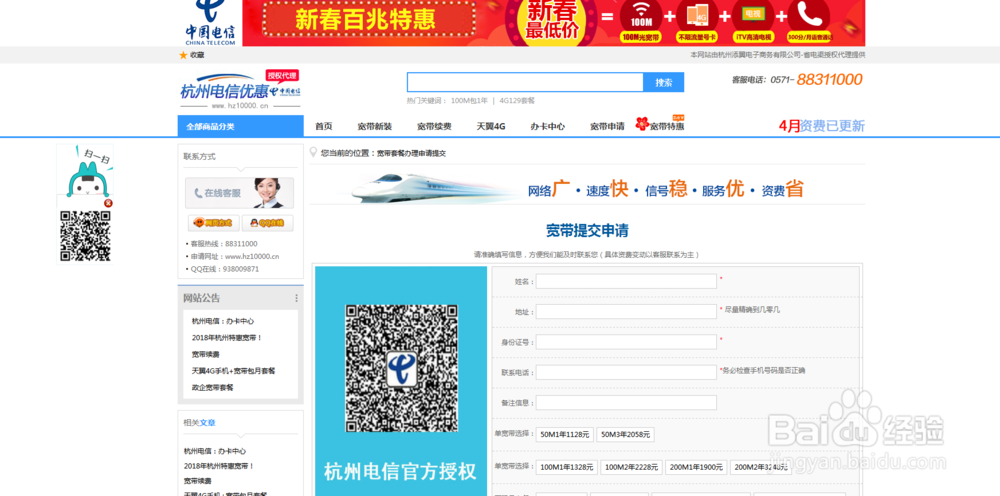The width and height of the screenshot is (1000, 496).
Task: Click the 联系电话 phone number field
Action: pos(626,372)
